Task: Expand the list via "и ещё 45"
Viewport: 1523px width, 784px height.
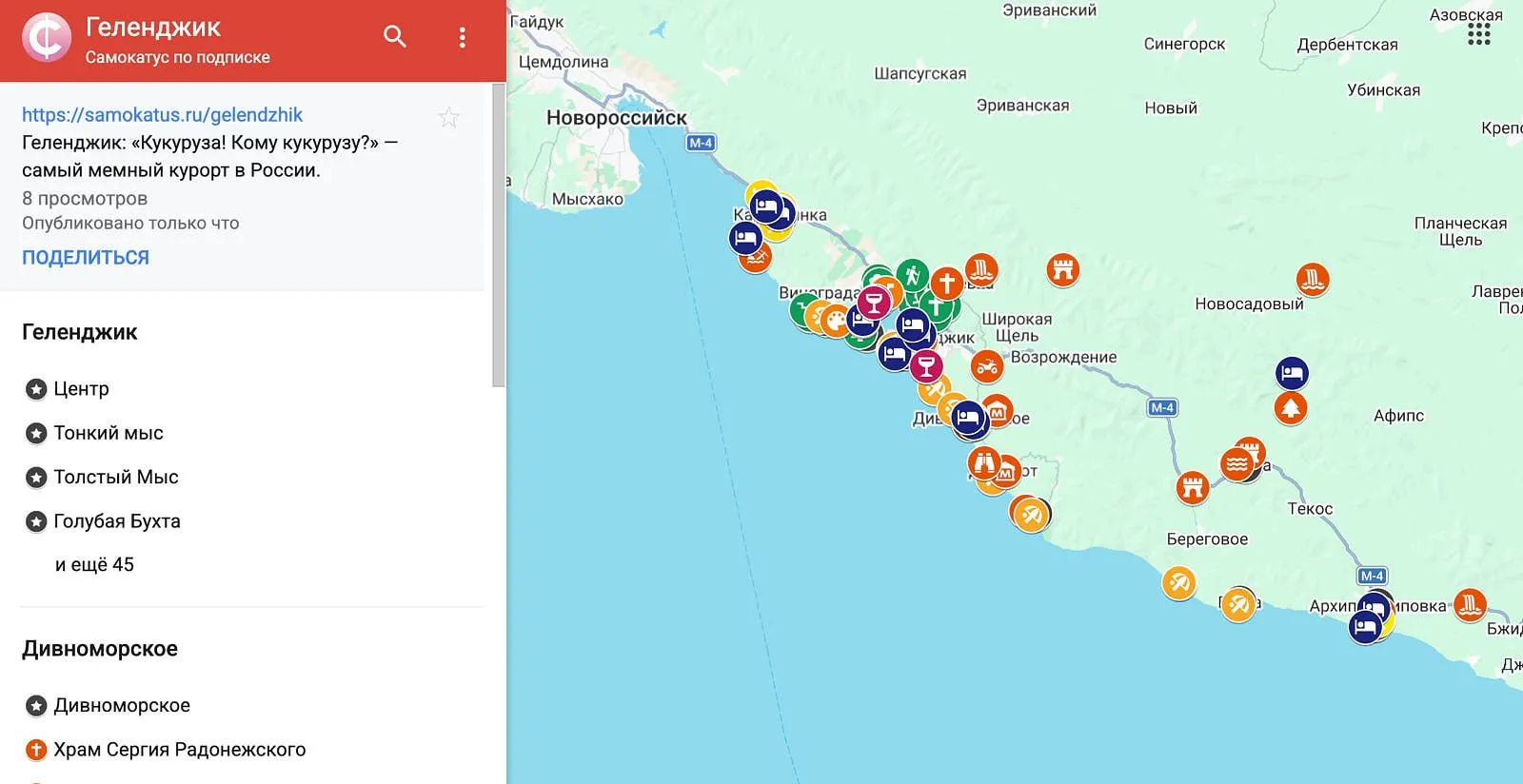Action: pyautogui.click(x=94, y=564)
